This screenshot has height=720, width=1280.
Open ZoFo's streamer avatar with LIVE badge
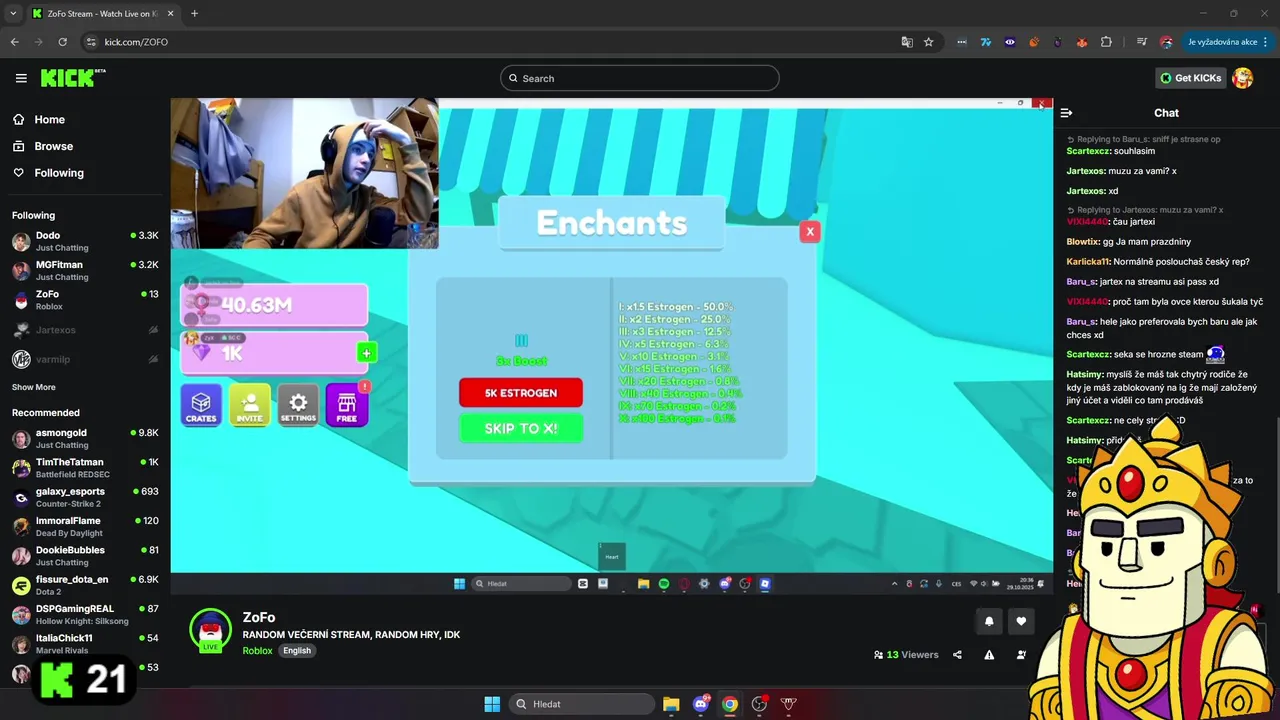(x=210, y=630)
